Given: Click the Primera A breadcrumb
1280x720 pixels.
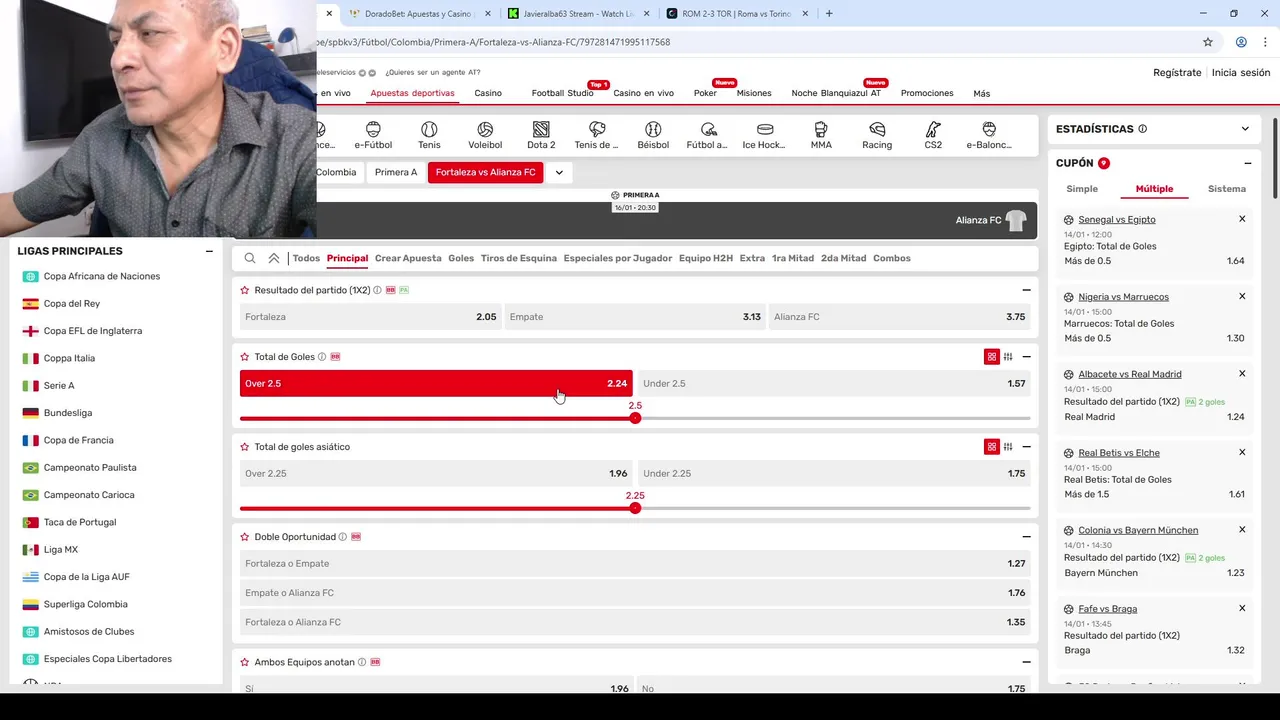Looking at the screenshot, I should pyautogui.click(x=396, y=172).
